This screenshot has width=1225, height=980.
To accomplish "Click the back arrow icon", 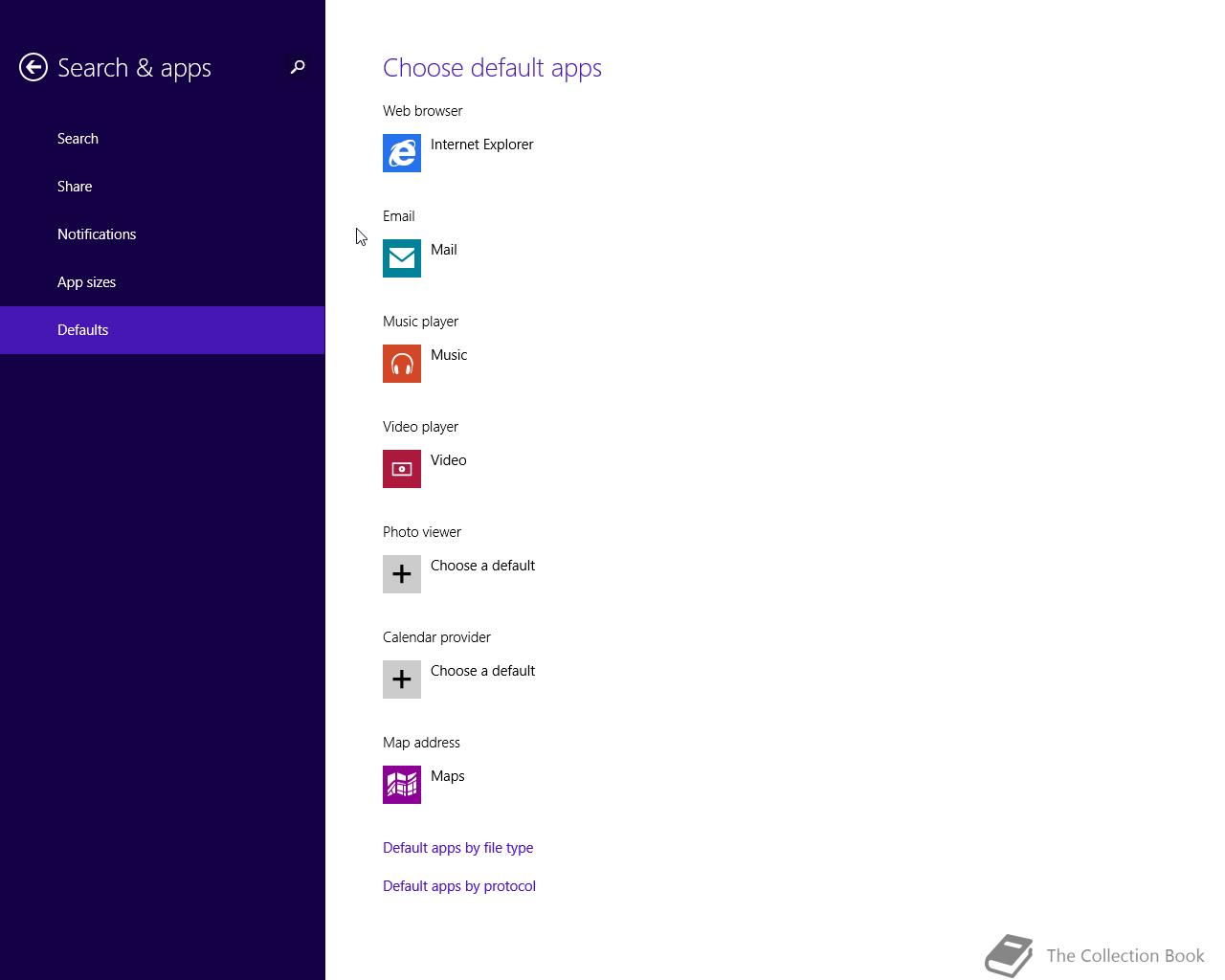I will point(33,67).
